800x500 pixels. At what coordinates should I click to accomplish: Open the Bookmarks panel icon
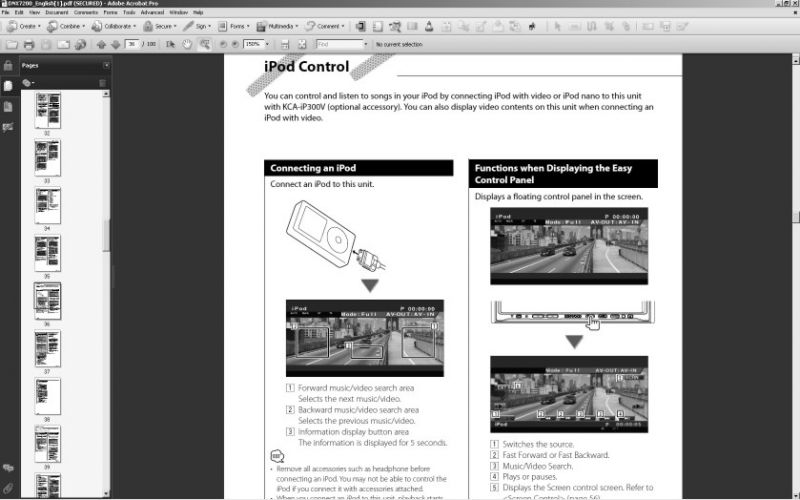(8, 107)
